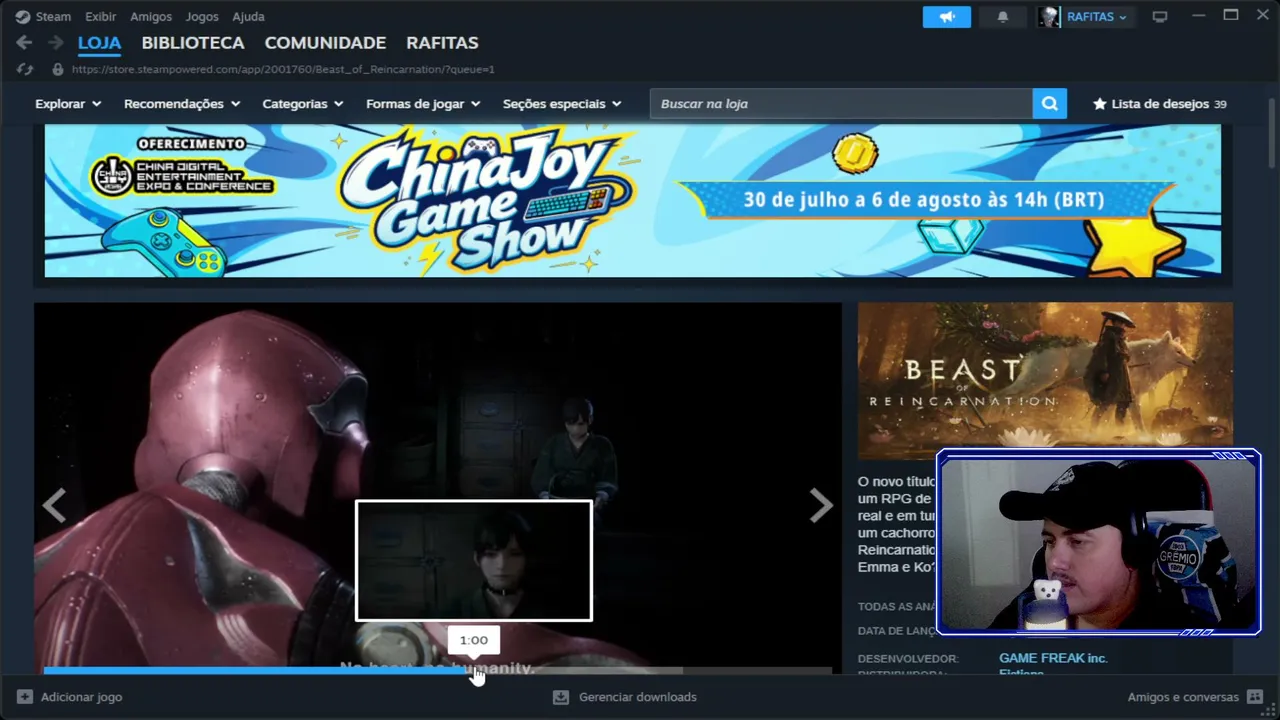Click the GAME FREAK inc. developer link

coord(1053,659)
